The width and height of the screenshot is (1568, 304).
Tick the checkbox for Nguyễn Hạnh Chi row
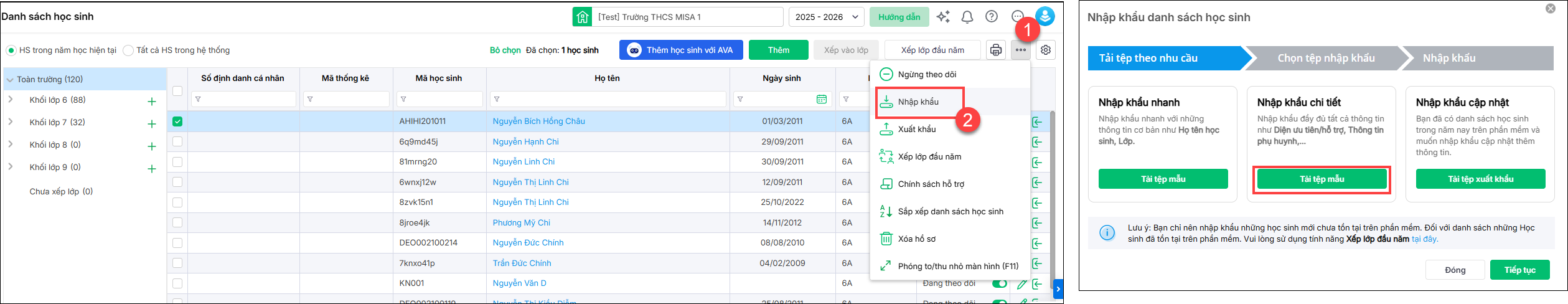click(x=177, y=141)
